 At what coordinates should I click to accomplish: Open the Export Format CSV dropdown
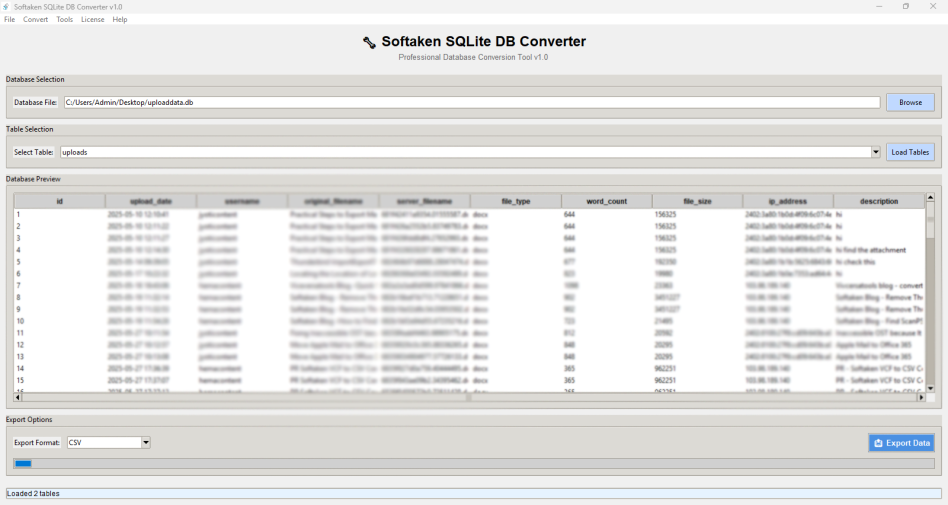tap(145, 442)
